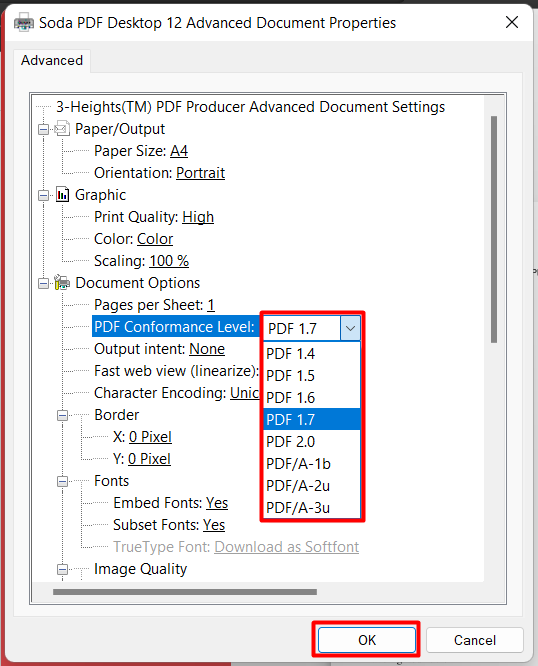Click the vertical scrollbar thumb

[494, 229]
